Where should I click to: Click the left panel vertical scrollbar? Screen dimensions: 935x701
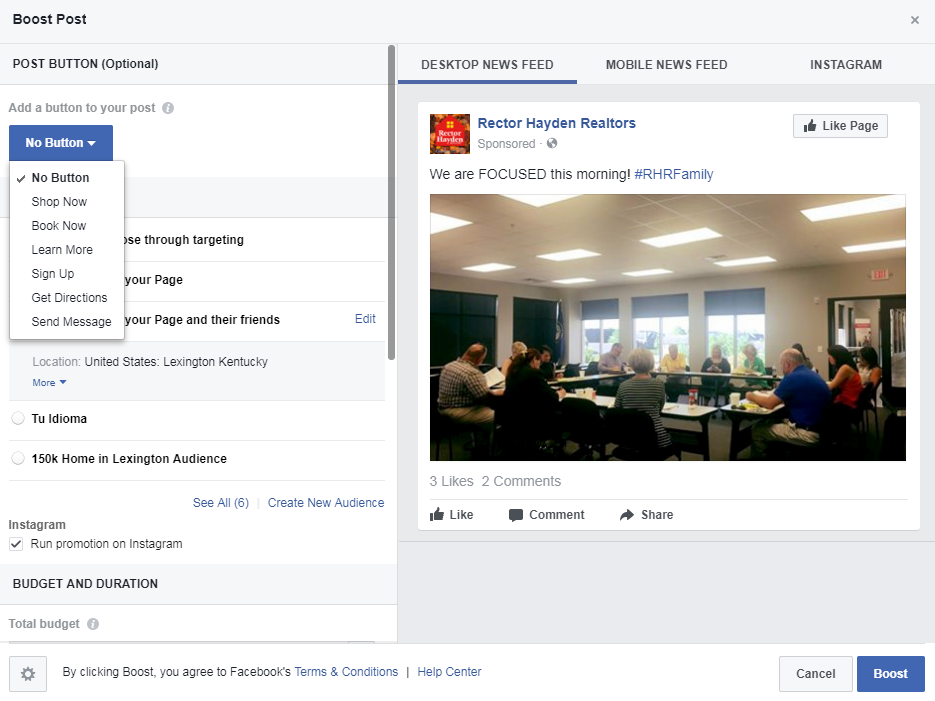click(x=392, y=203)
